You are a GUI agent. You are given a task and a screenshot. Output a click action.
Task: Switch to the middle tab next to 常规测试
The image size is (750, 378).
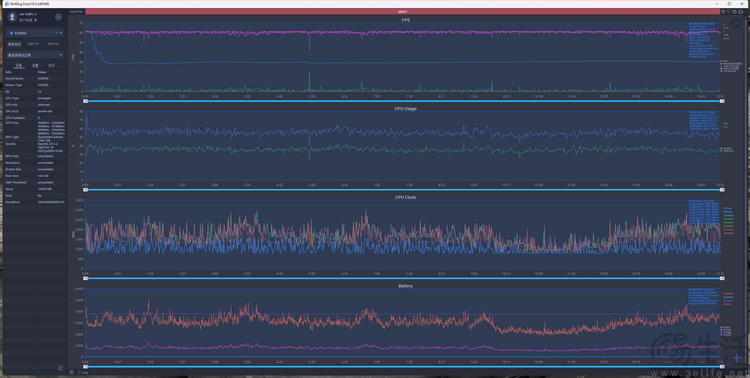(33, 44)
